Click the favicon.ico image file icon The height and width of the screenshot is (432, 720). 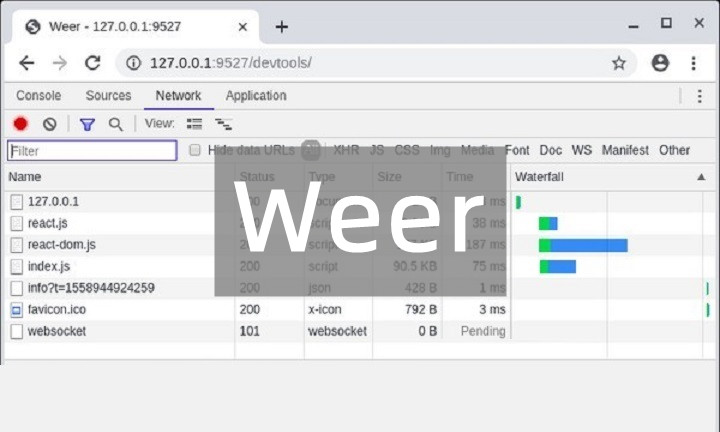17,310
